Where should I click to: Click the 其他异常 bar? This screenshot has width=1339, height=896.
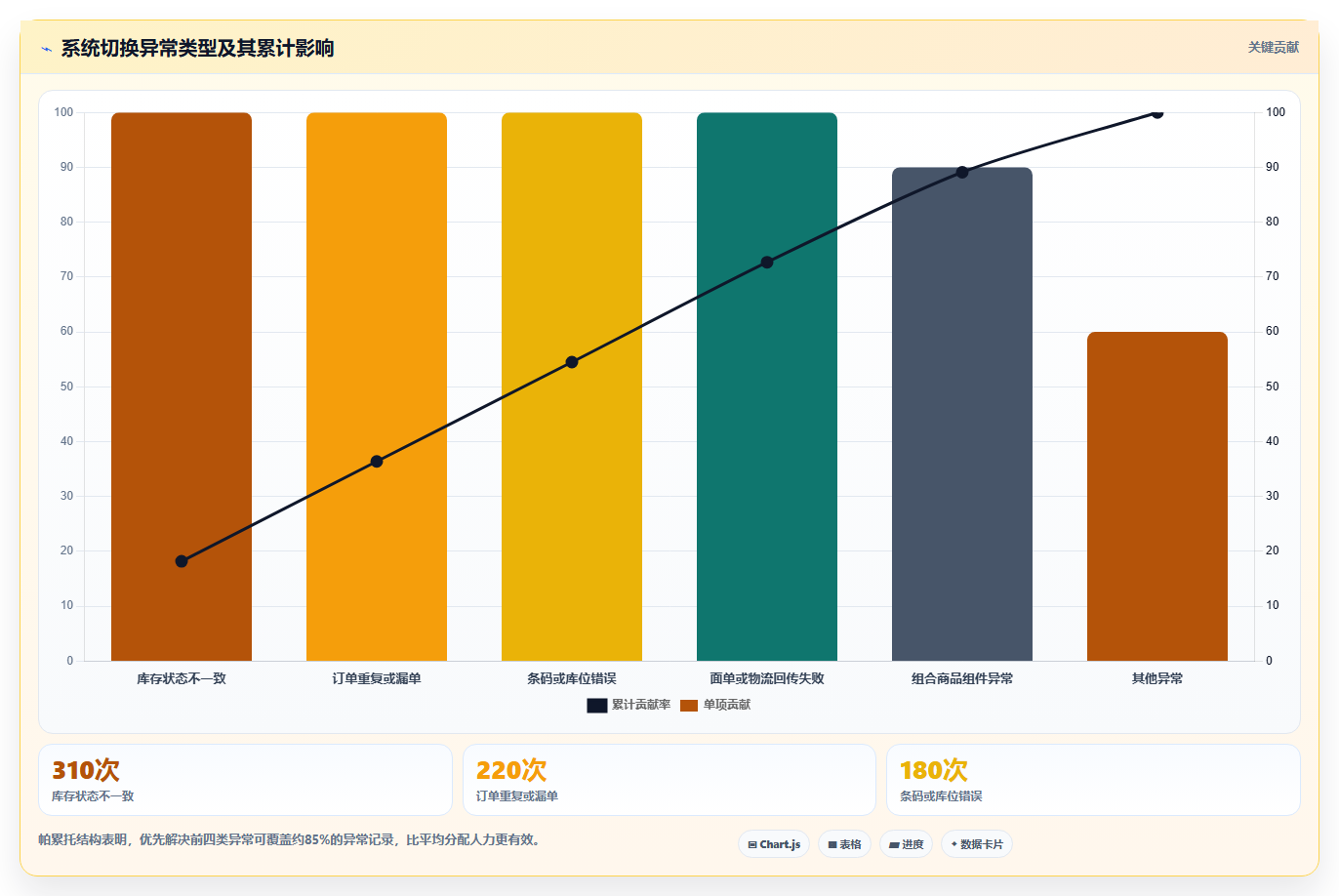(x=1157, y=496)
